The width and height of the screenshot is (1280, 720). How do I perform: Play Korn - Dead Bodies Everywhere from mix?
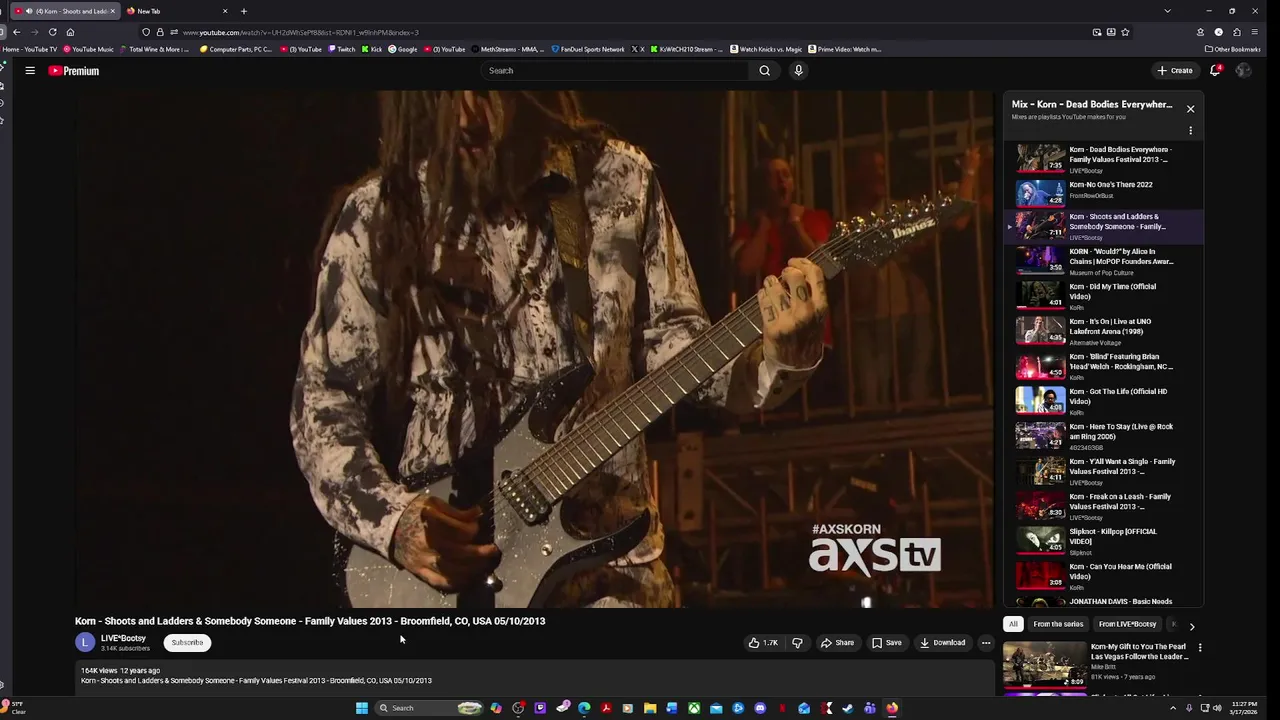[1105, 159]
